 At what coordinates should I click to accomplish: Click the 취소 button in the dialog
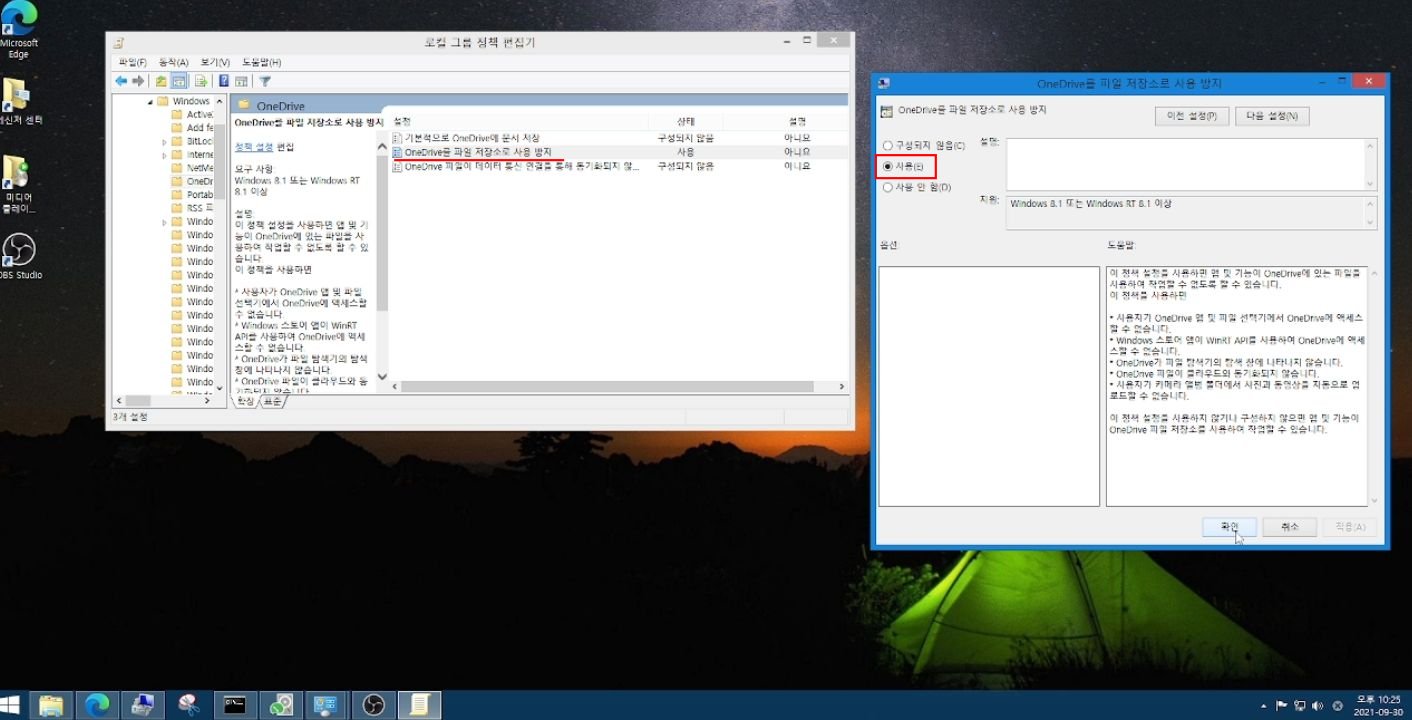(x=1289, y=526)
